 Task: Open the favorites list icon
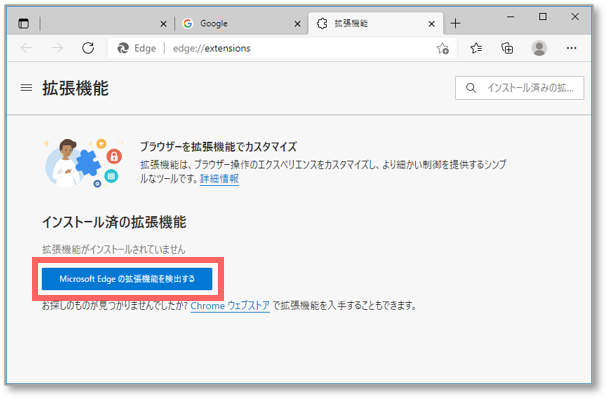point(476,48)
